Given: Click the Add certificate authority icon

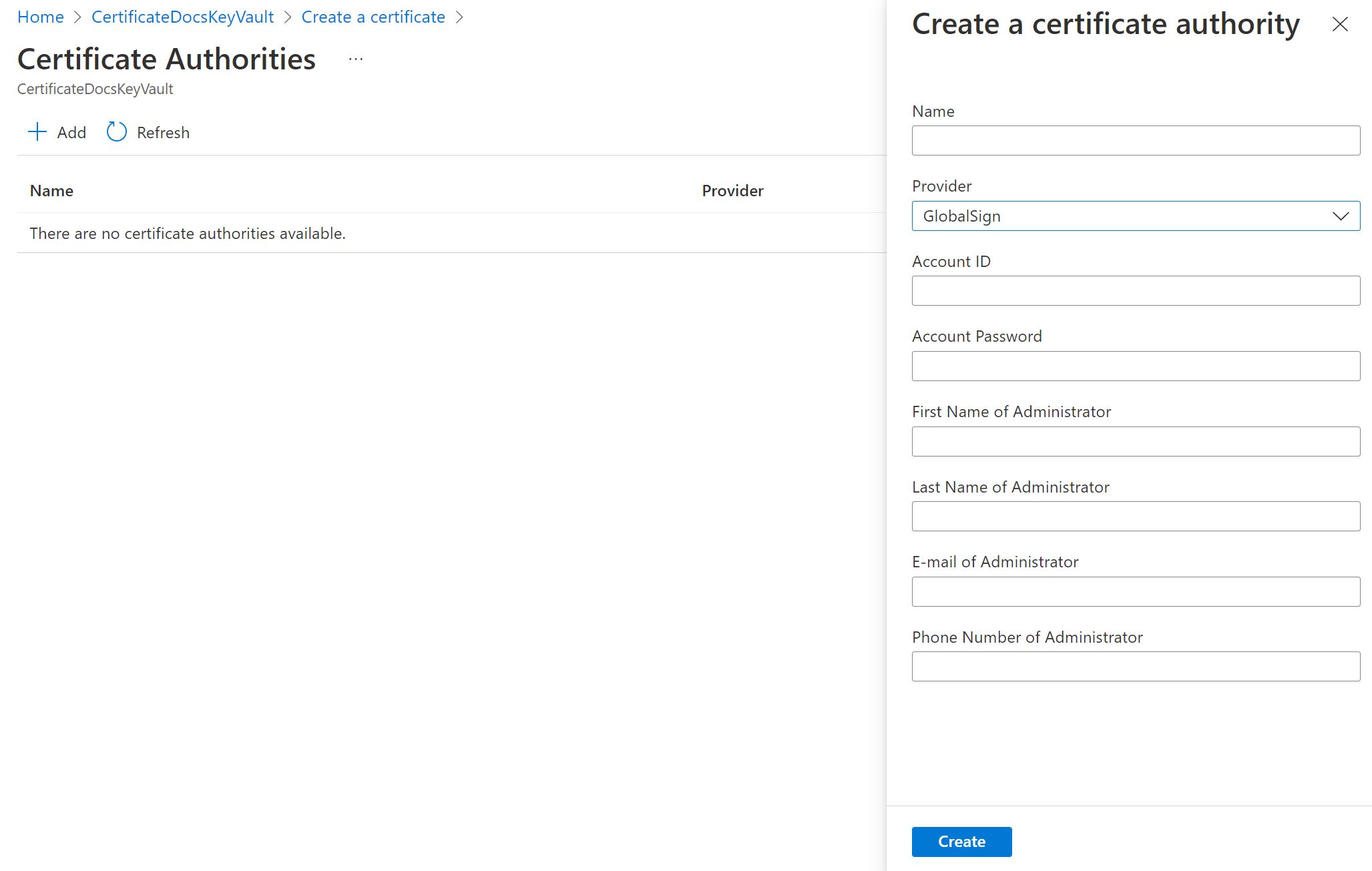Looking at the screenshot, I should point(36,131).
